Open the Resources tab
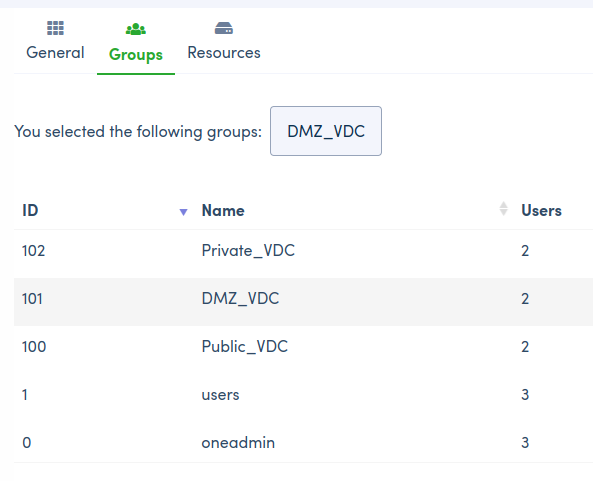 pyautogui.click(x=224, y=41)
